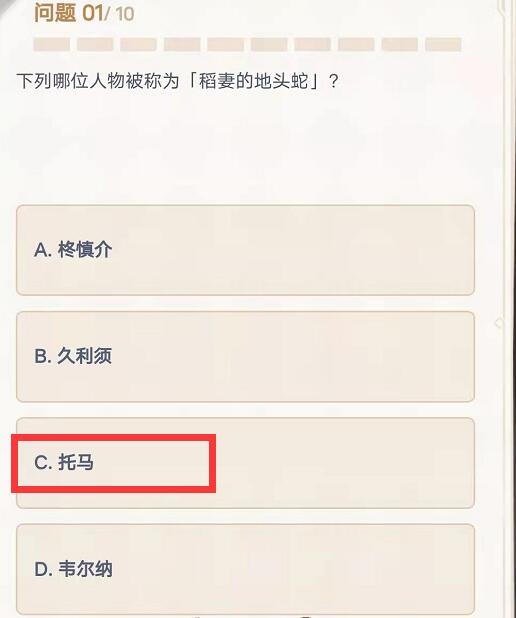The image size is (516, 618).
Task: Select answer D. 韦尔纳
Action: pyautogui.click(x=245, y=569)
